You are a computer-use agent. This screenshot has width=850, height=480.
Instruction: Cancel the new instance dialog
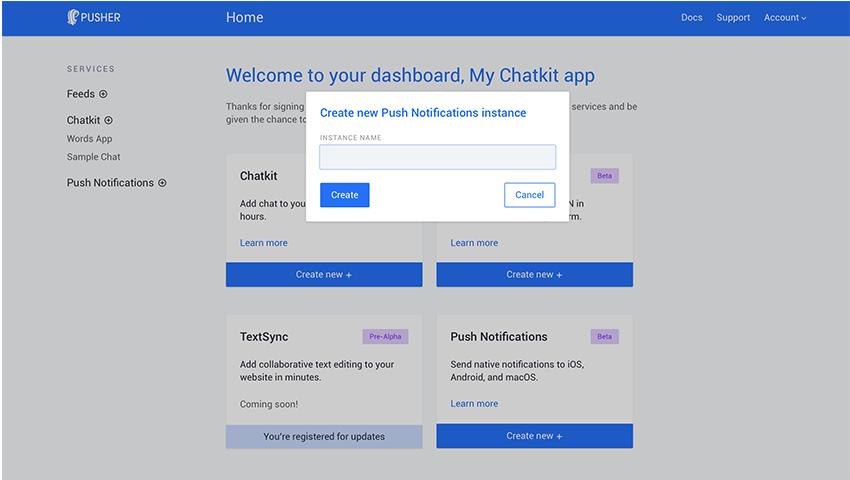[x=529, y=195]
